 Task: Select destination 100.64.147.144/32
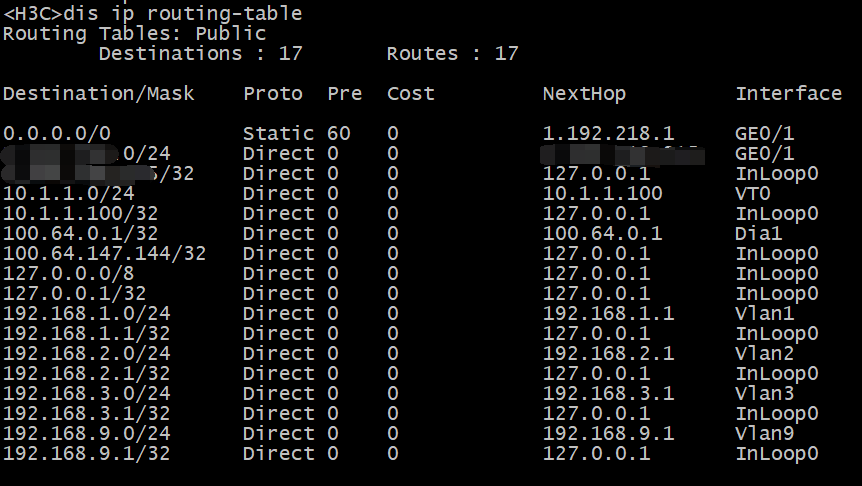[x=104, y=253]
